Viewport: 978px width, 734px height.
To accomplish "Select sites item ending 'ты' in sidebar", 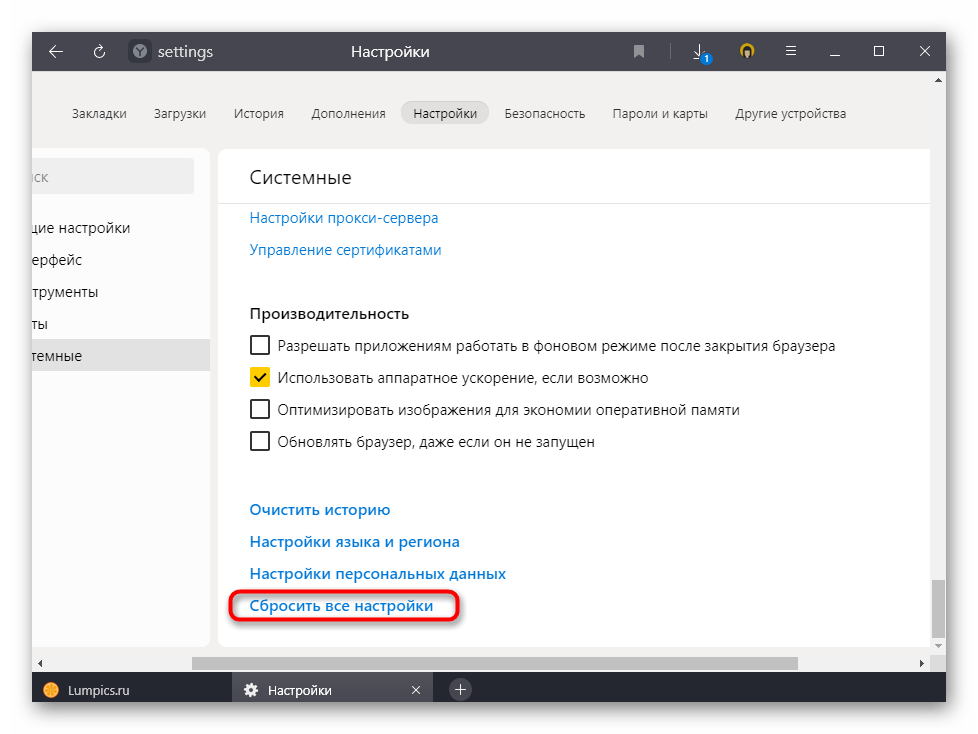I will [x=121, y=324].
